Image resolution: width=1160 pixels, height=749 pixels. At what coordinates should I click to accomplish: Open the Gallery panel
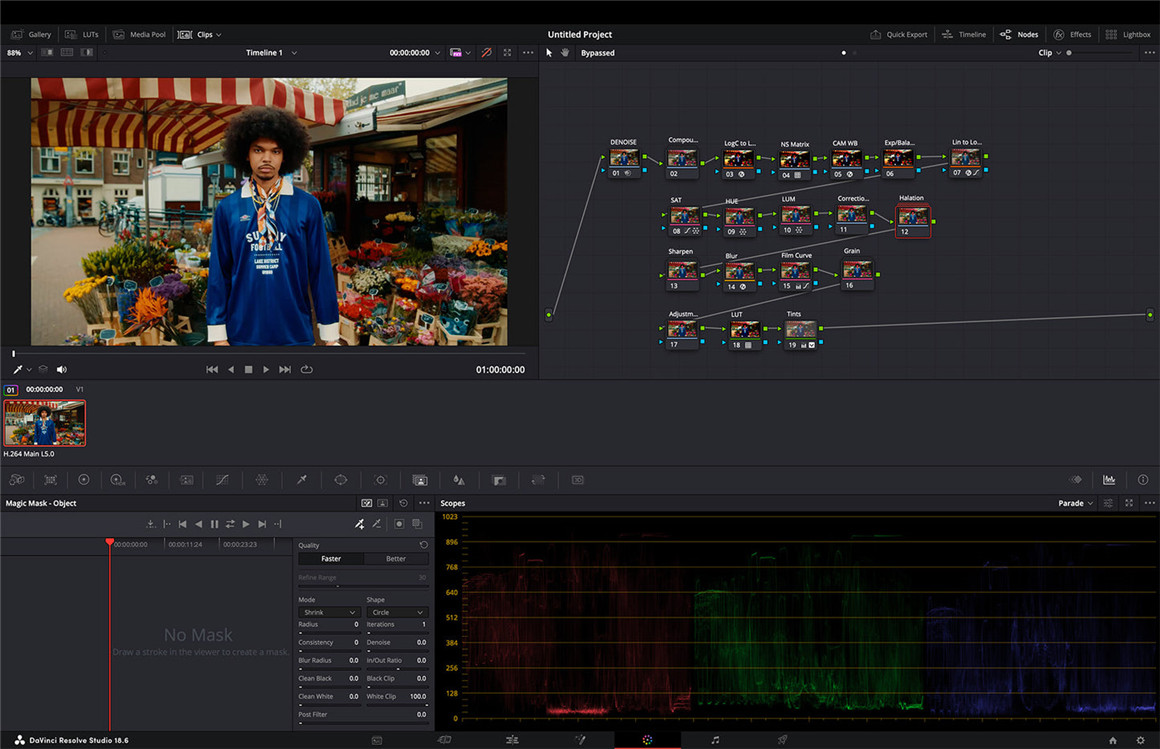[31, 35]
